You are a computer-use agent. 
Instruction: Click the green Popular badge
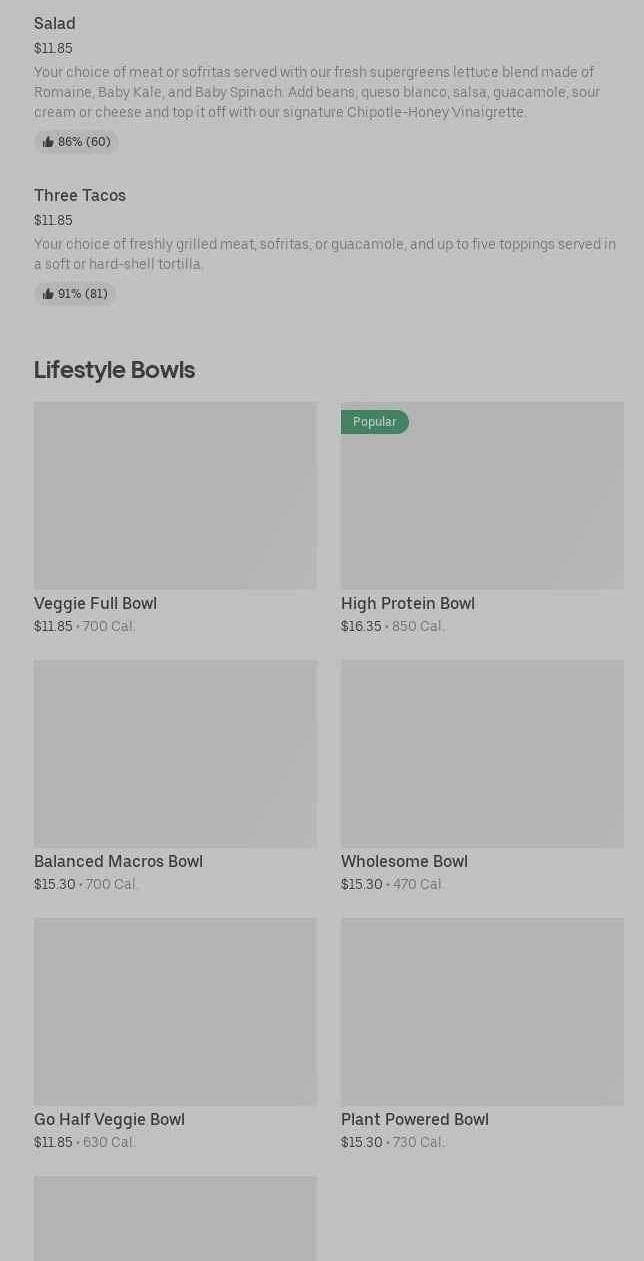(375, 422)
